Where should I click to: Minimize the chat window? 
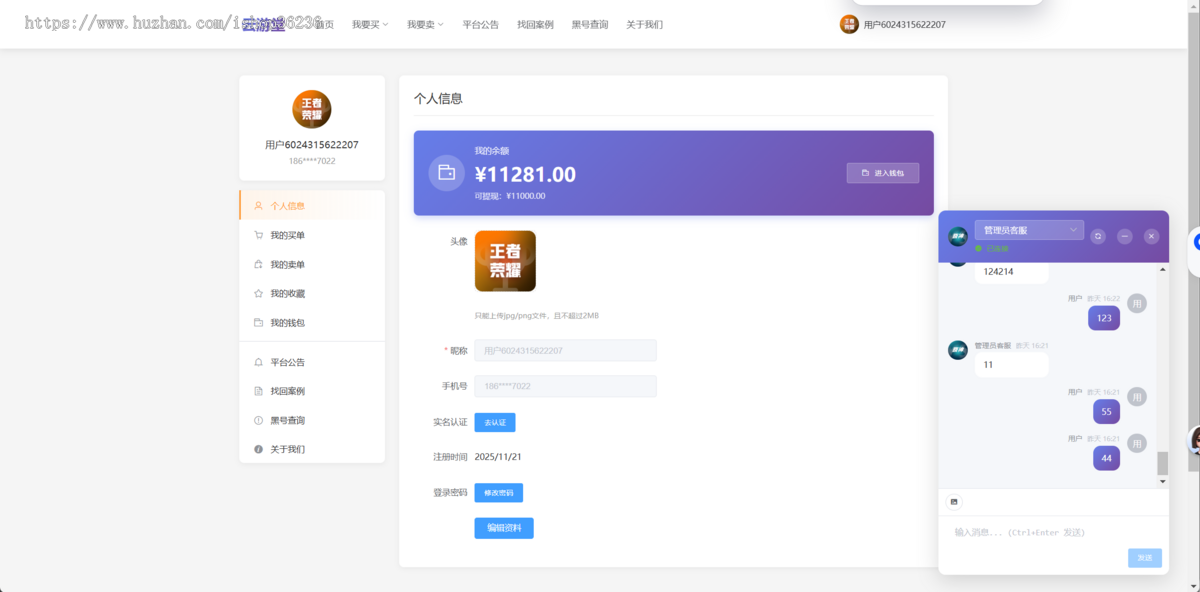coord(1125,236)
